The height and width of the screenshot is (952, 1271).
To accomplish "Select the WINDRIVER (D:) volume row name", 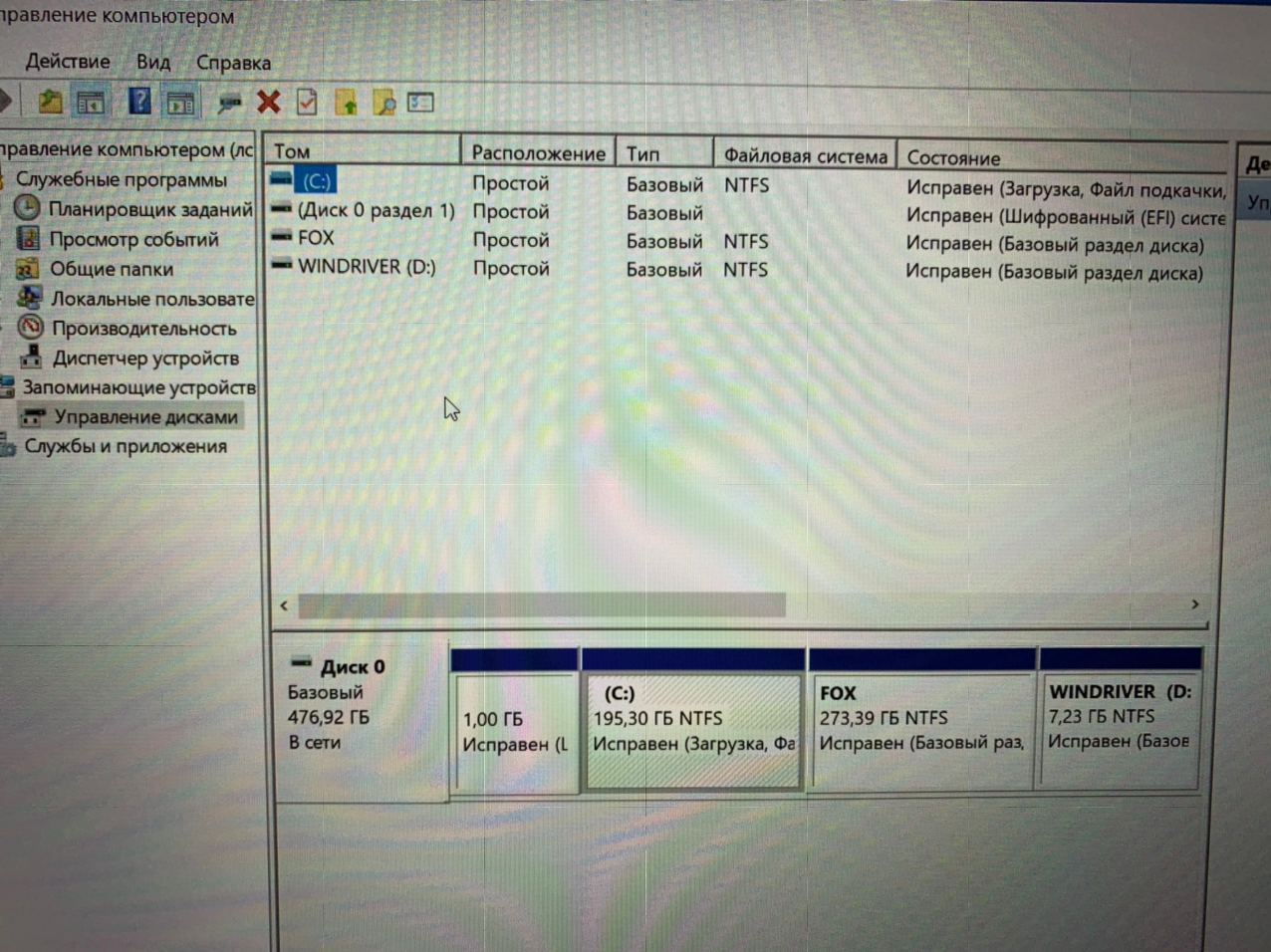I will (367, 266).
